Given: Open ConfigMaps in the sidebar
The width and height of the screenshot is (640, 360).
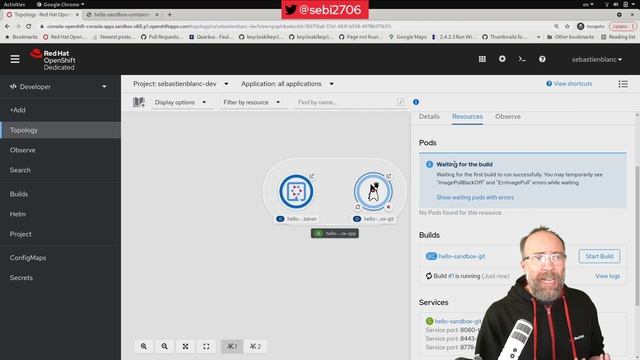Looking at the screenshot, I should coord(60,258).
